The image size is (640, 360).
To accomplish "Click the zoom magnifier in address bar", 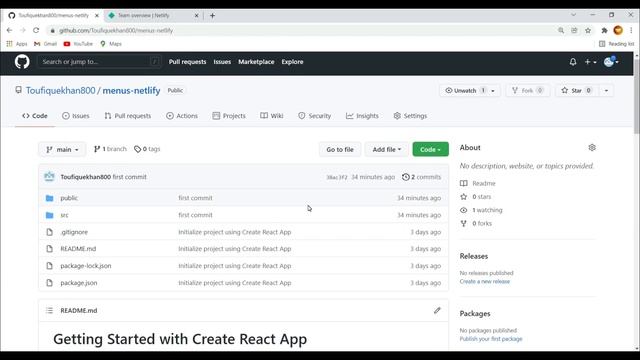I will (x=561, y=30).
